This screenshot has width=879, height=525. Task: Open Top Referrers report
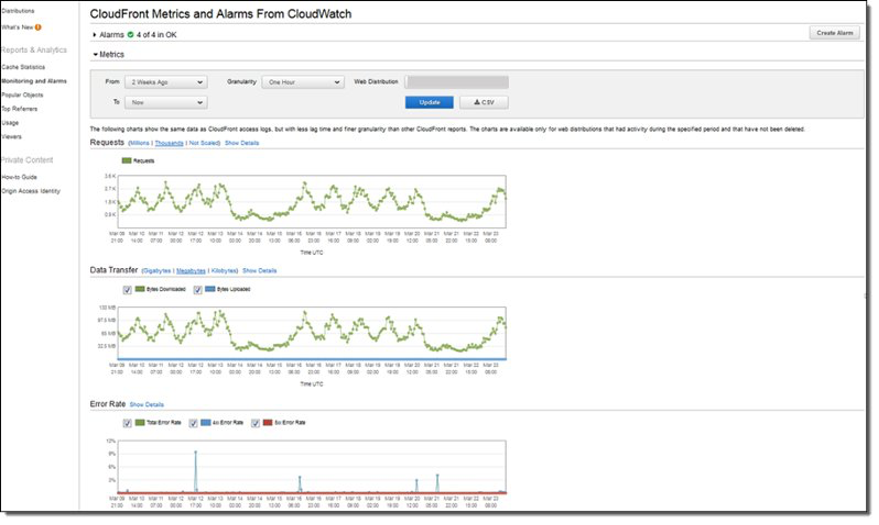coord(19,109)
